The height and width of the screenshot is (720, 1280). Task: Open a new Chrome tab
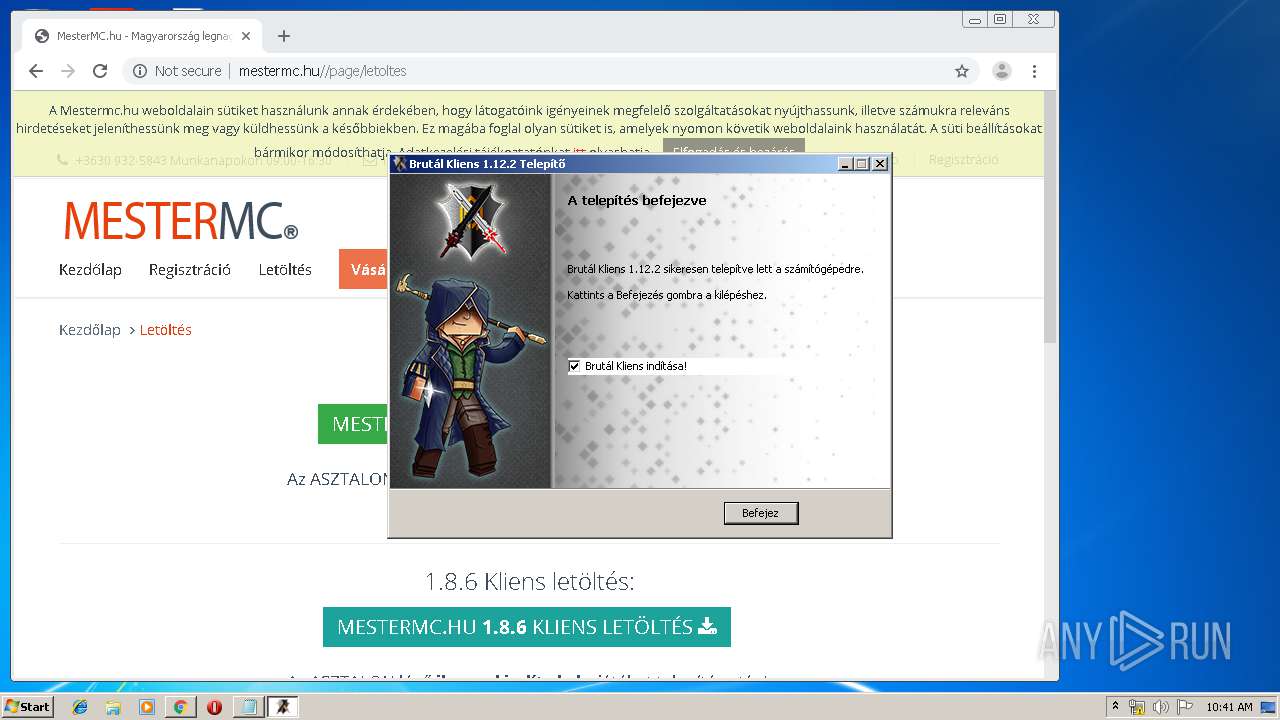(x=284, y=36)
